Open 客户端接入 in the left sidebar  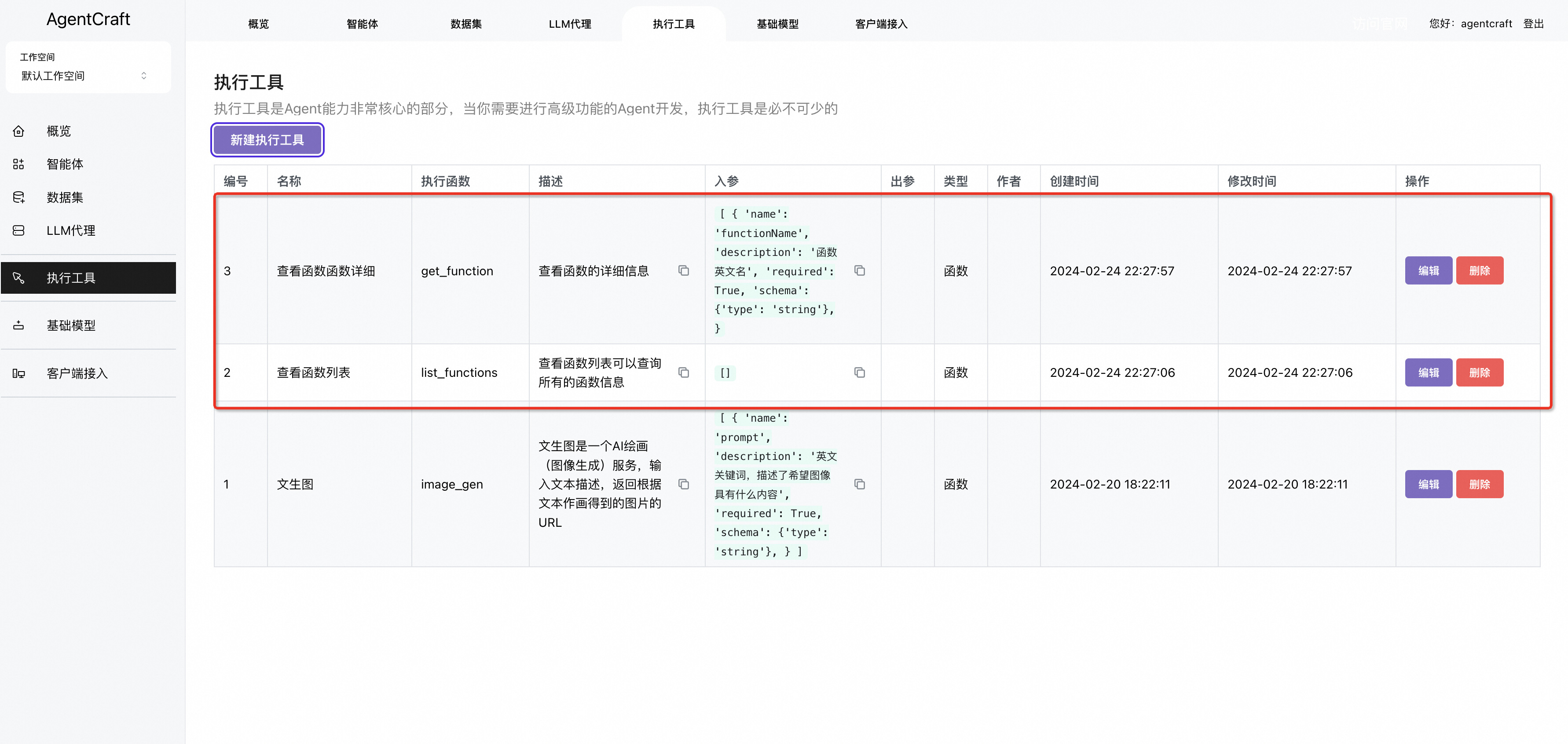click(x=88, y=373)
